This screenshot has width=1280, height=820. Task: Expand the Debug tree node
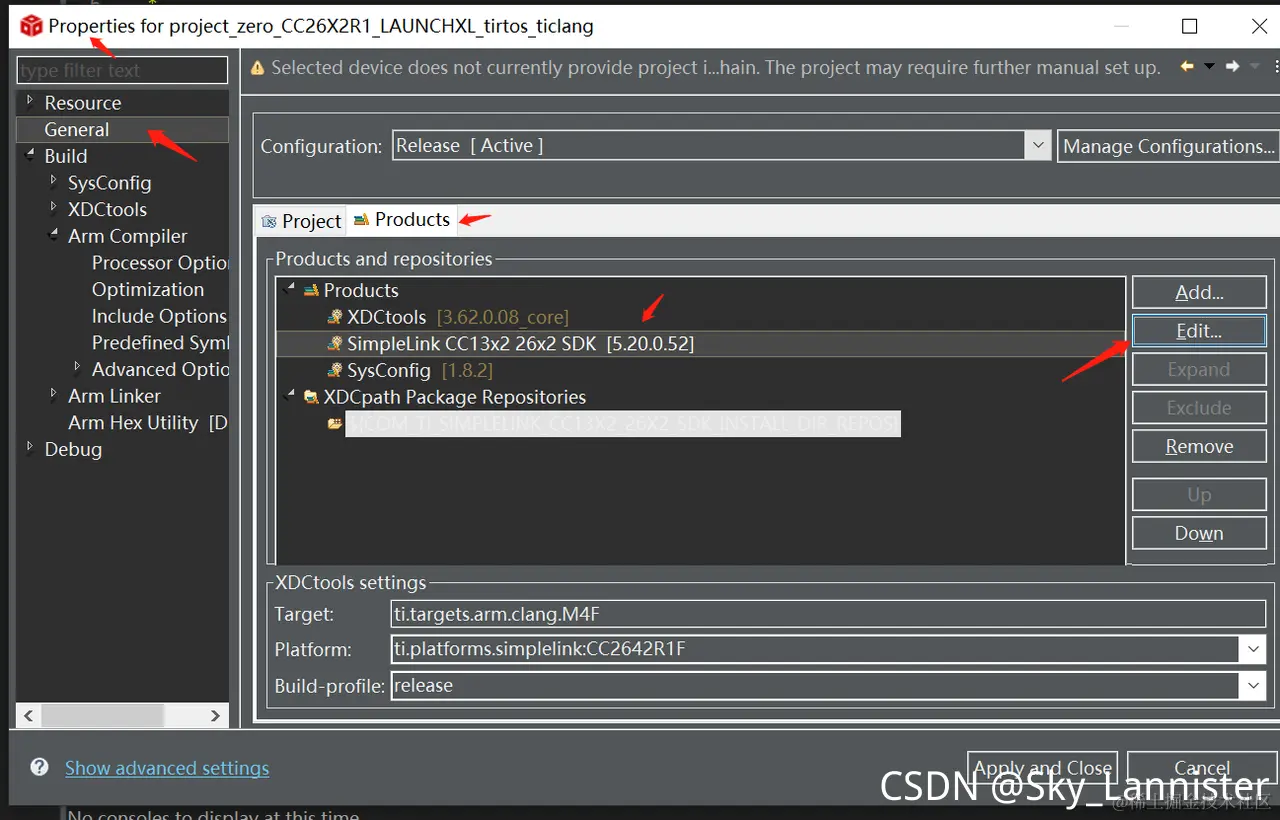tap(30, 447)
